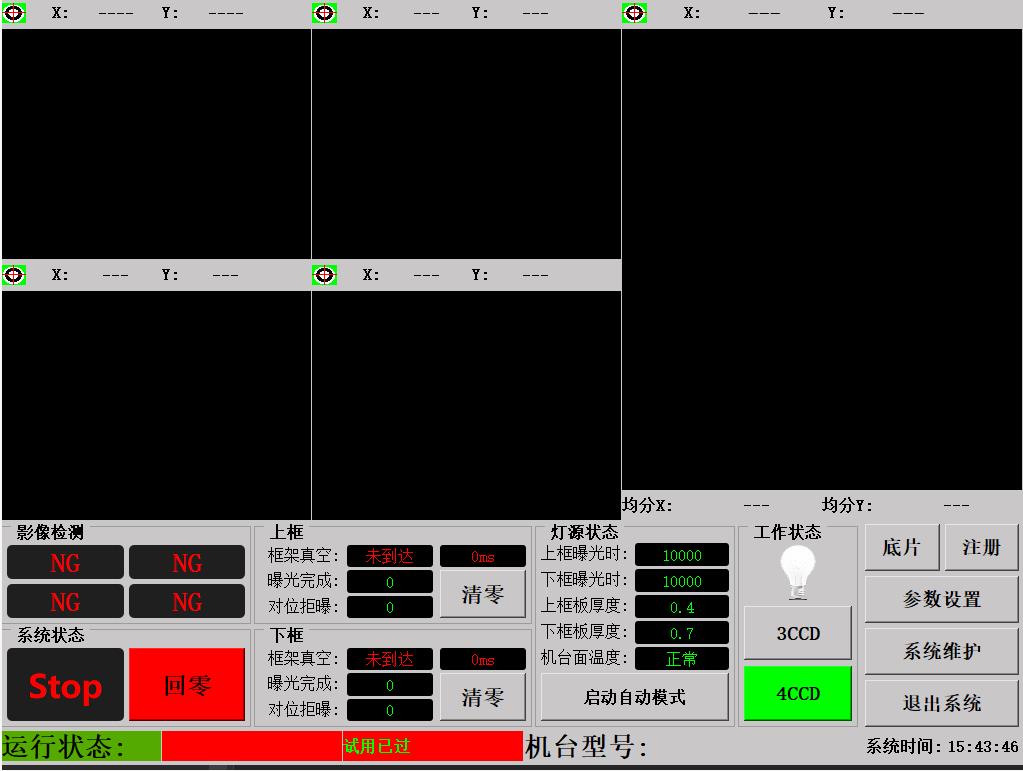Click the 退出系统 exit button

pyautogui.click(x=941, y=703)
